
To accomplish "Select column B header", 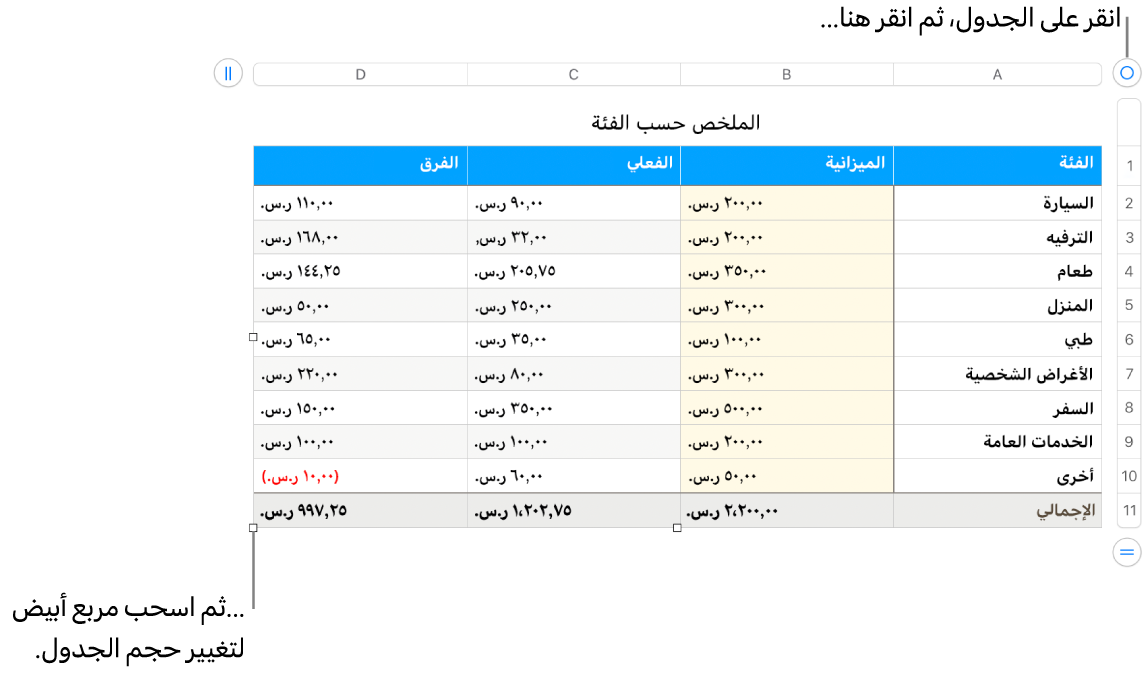I will tap(786, 74).
